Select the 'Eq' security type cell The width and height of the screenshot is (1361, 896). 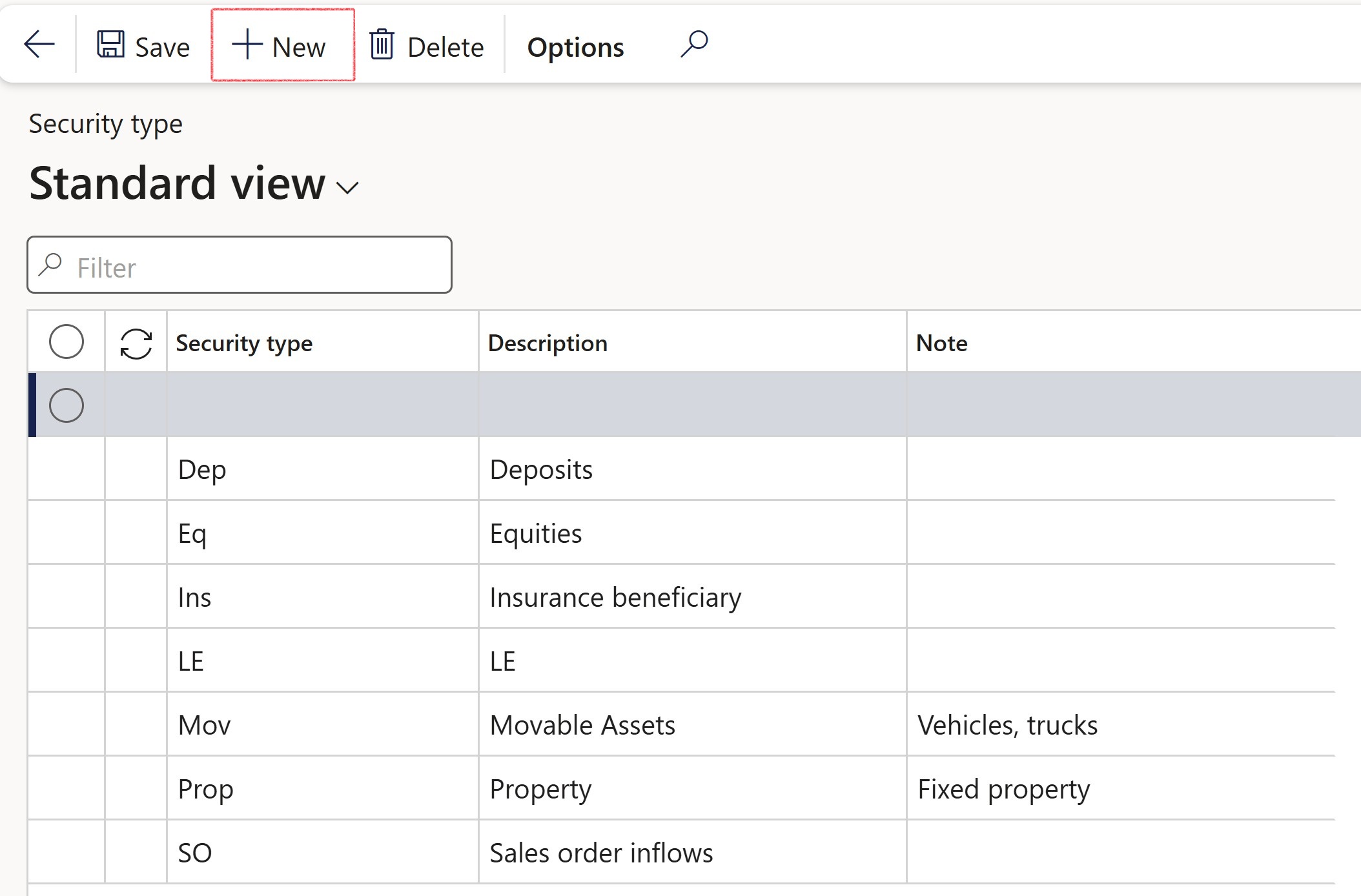[323, 533]
